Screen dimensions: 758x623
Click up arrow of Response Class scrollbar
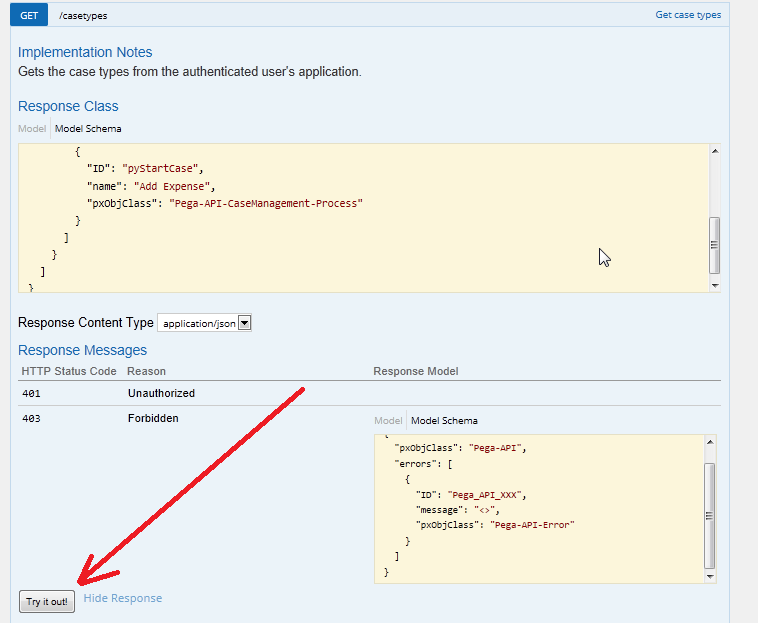point(715,151)
